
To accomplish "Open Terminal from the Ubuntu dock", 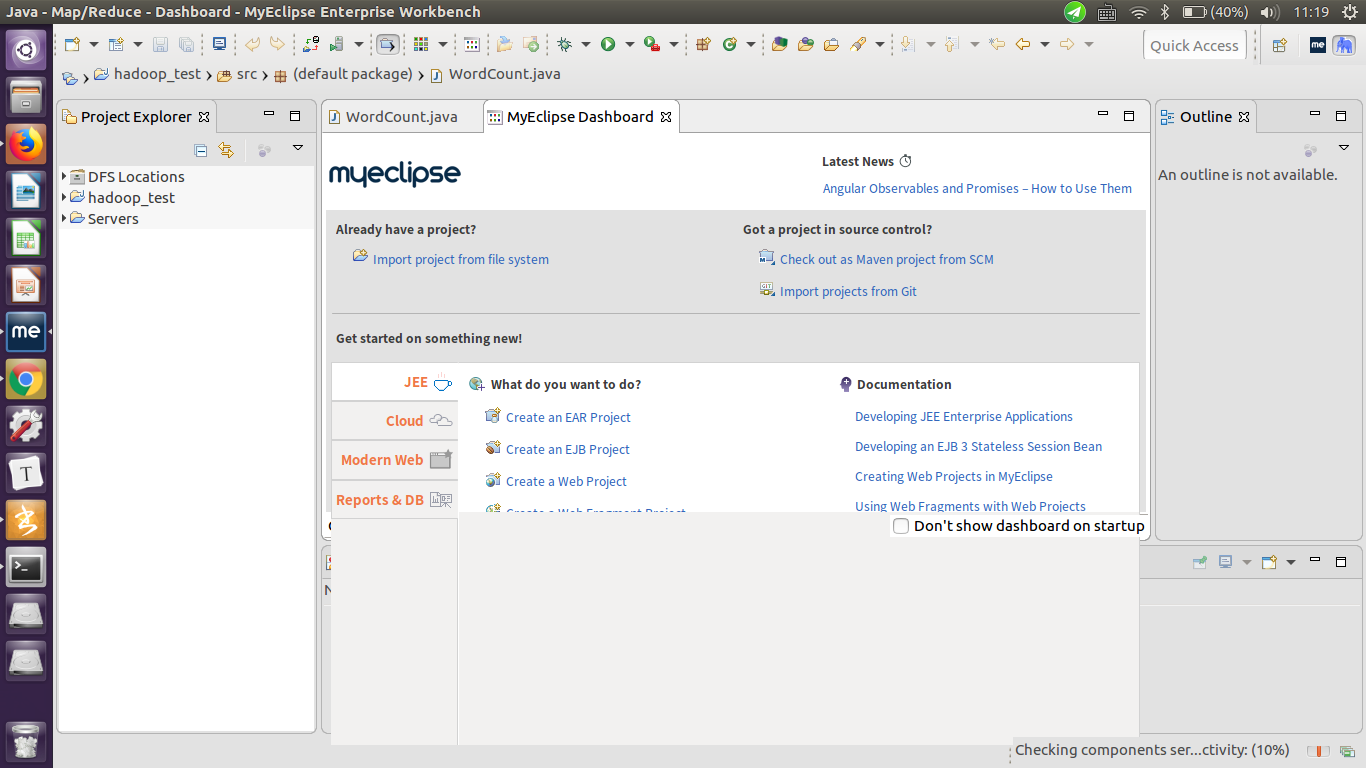I will pyautogui.click(x=26, y=568).
